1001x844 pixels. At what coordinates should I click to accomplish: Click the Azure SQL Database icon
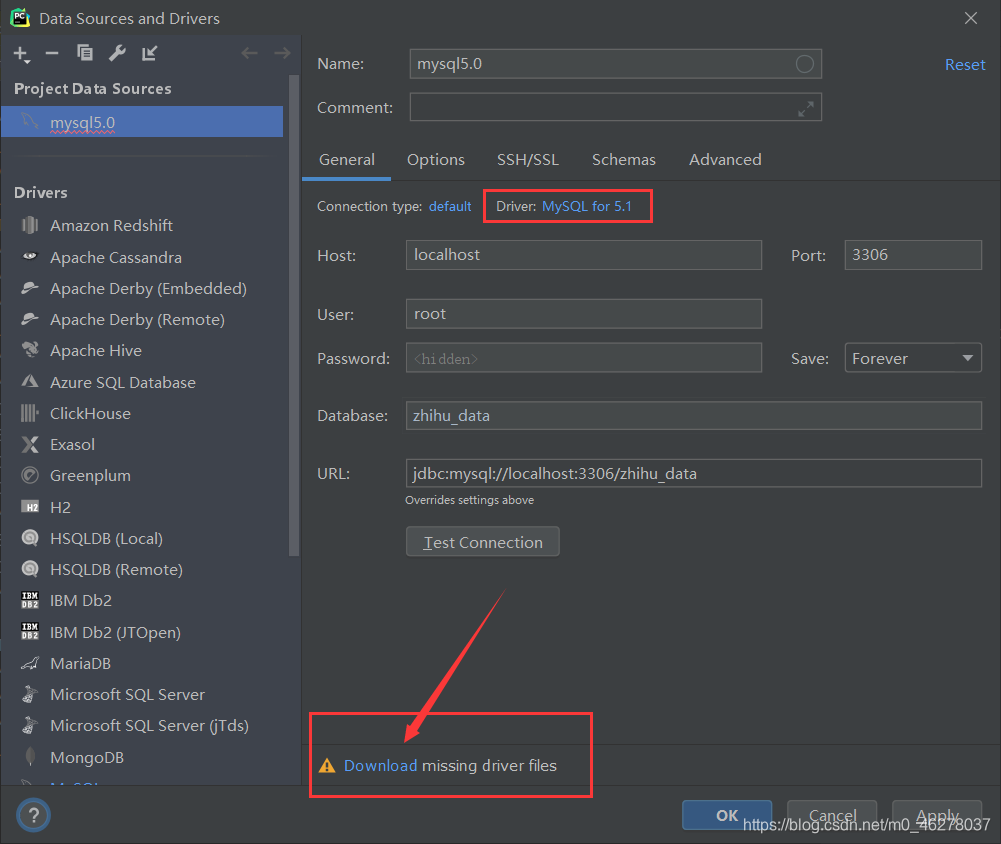(x=29, y=382)
